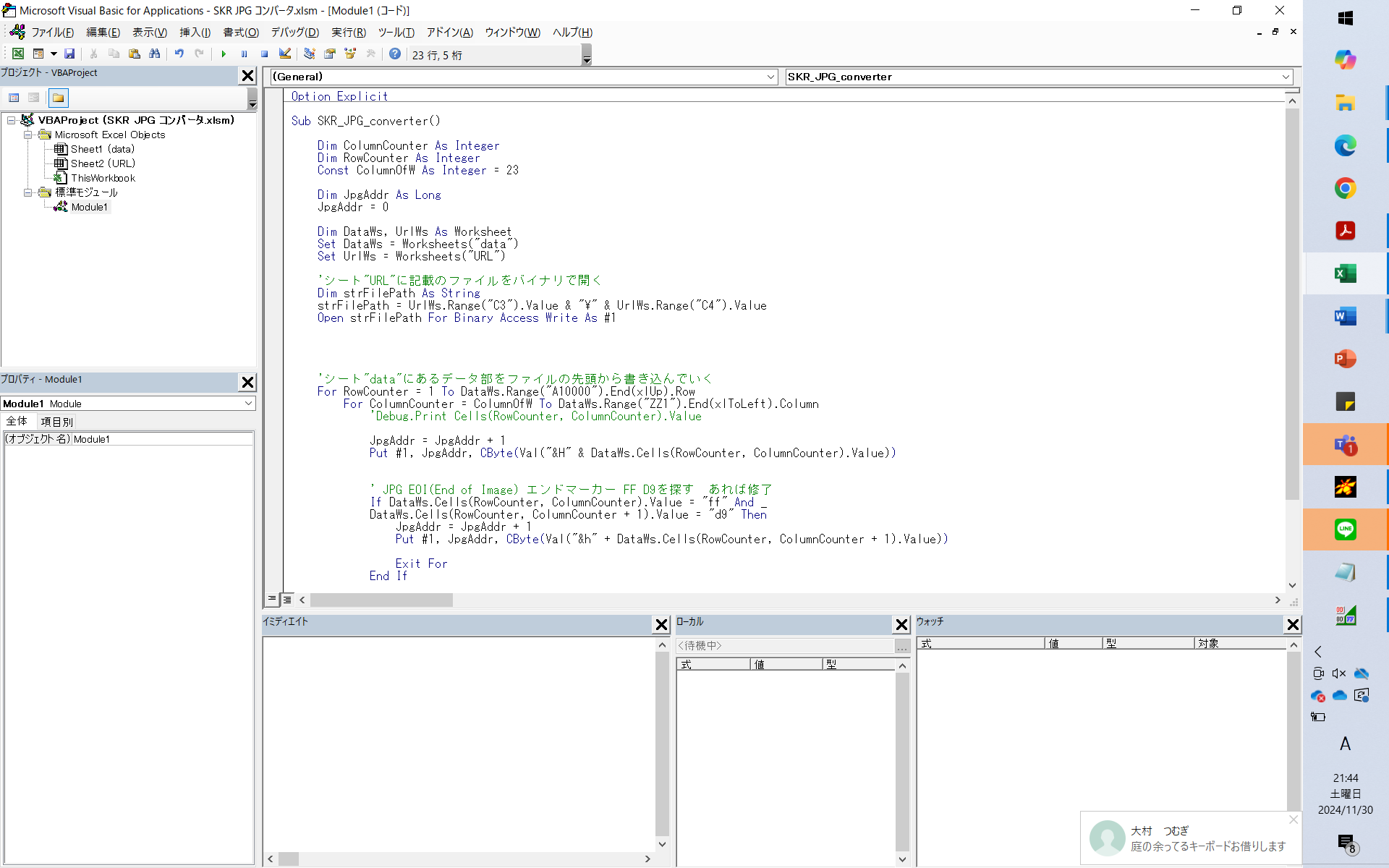1389x868 pixels.
Task: Switch to Procedure View button
Action: tap(272, 600)
